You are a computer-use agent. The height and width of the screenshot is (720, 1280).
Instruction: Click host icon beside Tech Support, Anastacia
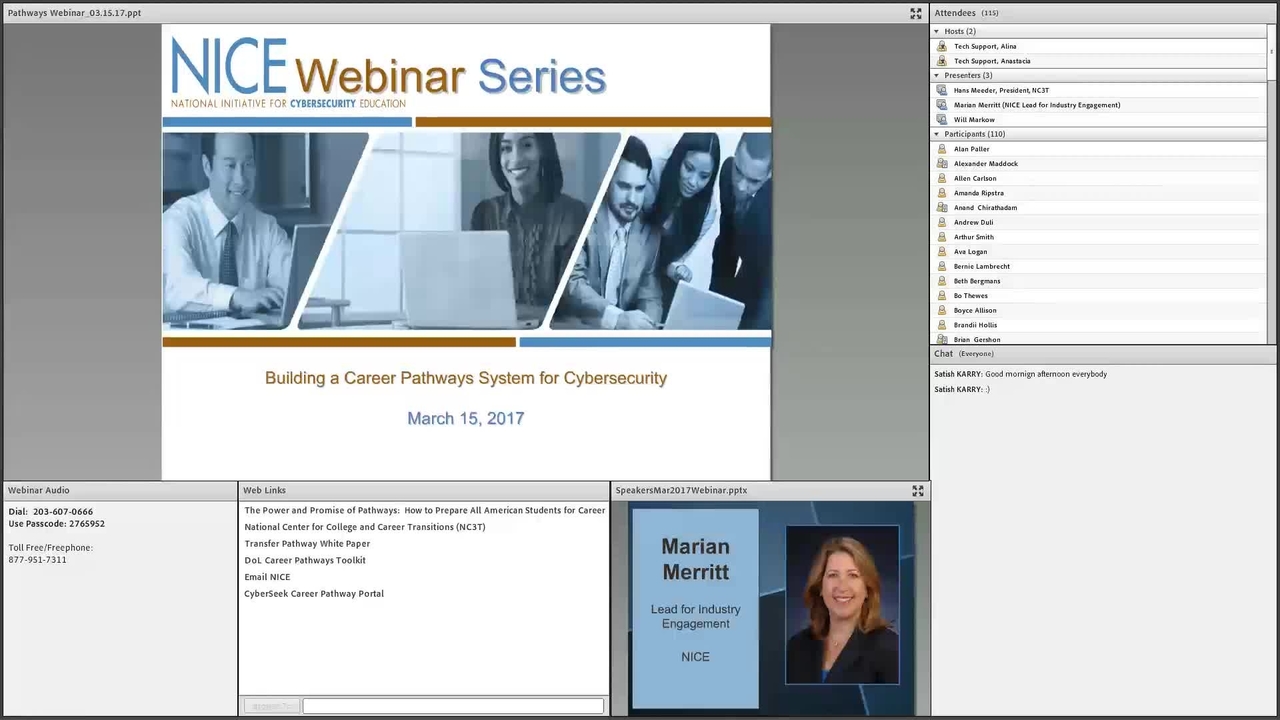coord(941,61)
